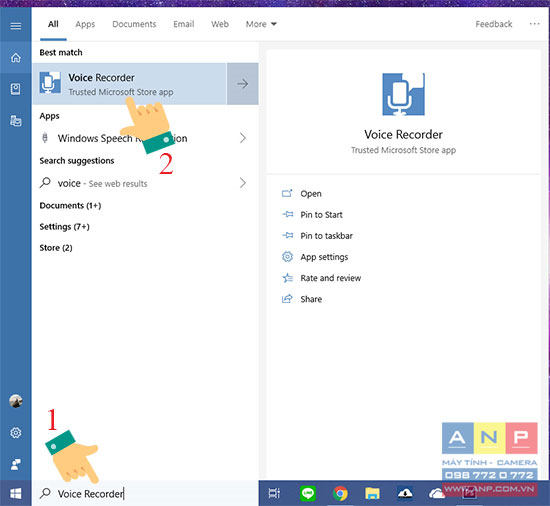Open the devices icon in sidebar
This screenshot has width=550, height=506.
click(x=15, y=121)
